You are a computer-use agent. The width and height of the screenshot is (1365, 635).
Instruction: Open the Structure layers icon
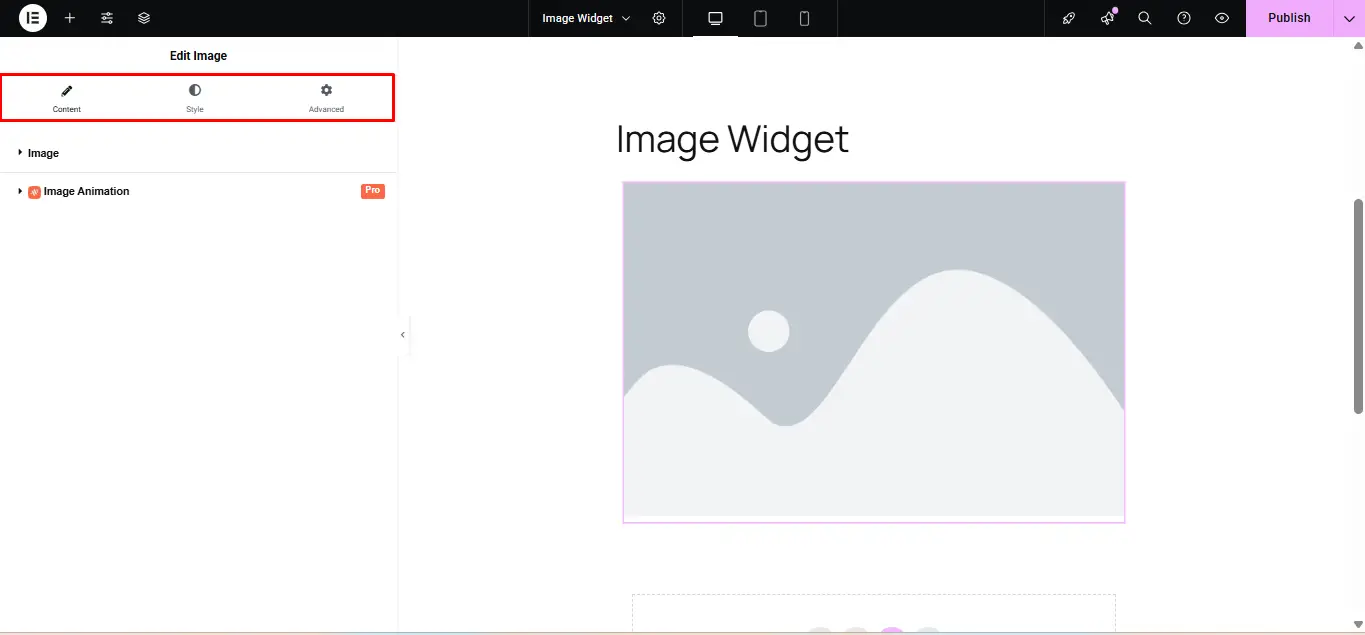tap(144, 18)
